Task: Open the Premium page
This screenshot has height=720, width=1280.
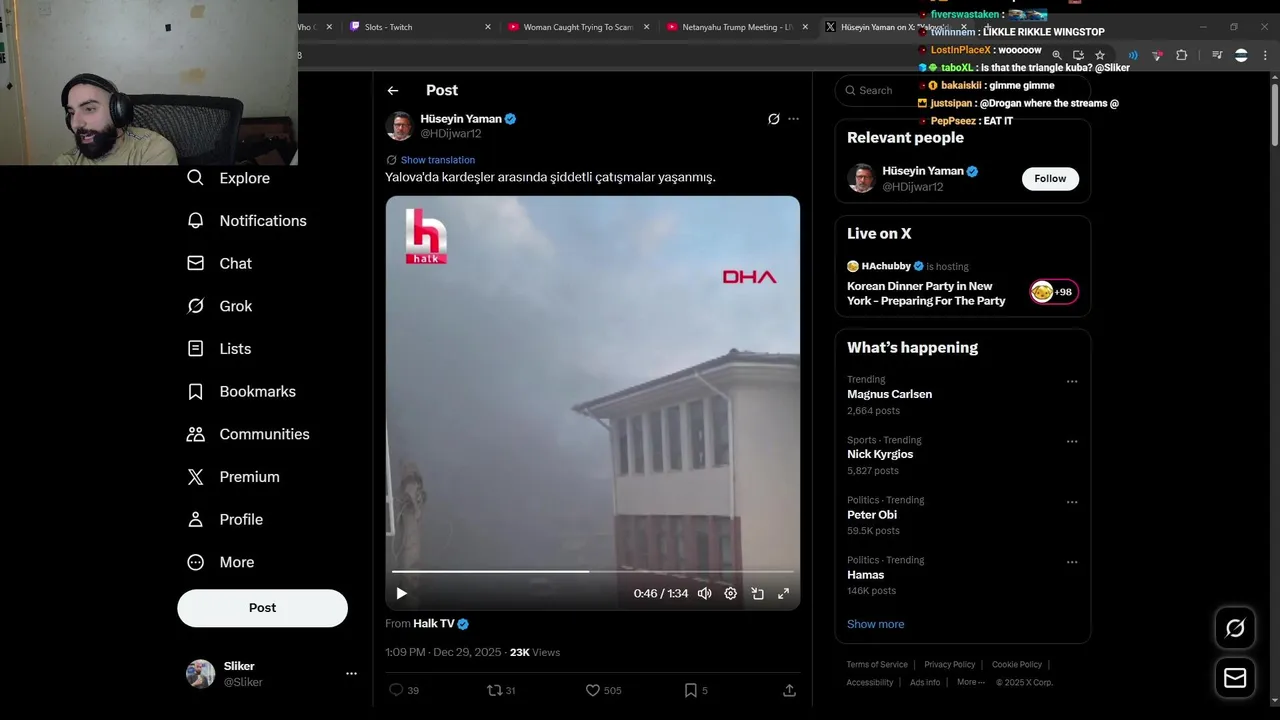Action: pos(233,477)
